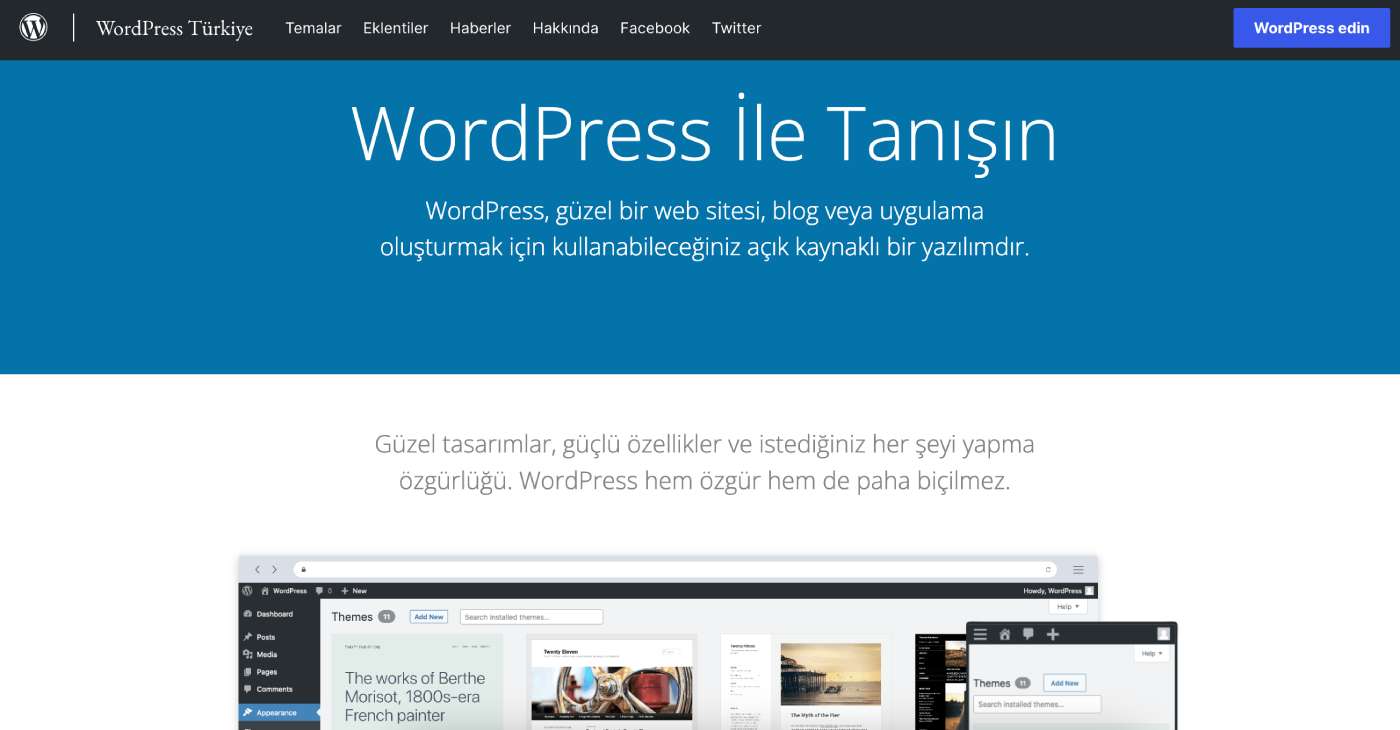Expand the Help dropdown in desktop mockup
The height and width of the screenshot is (730, 1400).
click(1069, 607)
